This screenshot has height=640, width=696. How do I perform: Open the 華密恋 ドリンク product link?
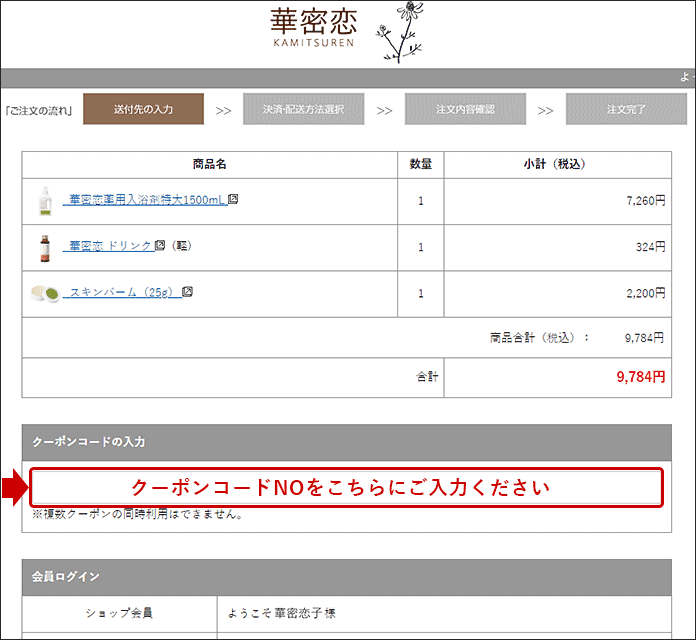point(109,246)
